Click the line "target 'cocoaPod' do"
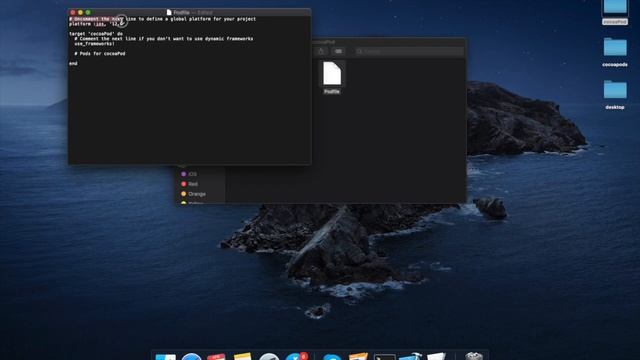Screen dimensions: 640x360 pos(96,34)
